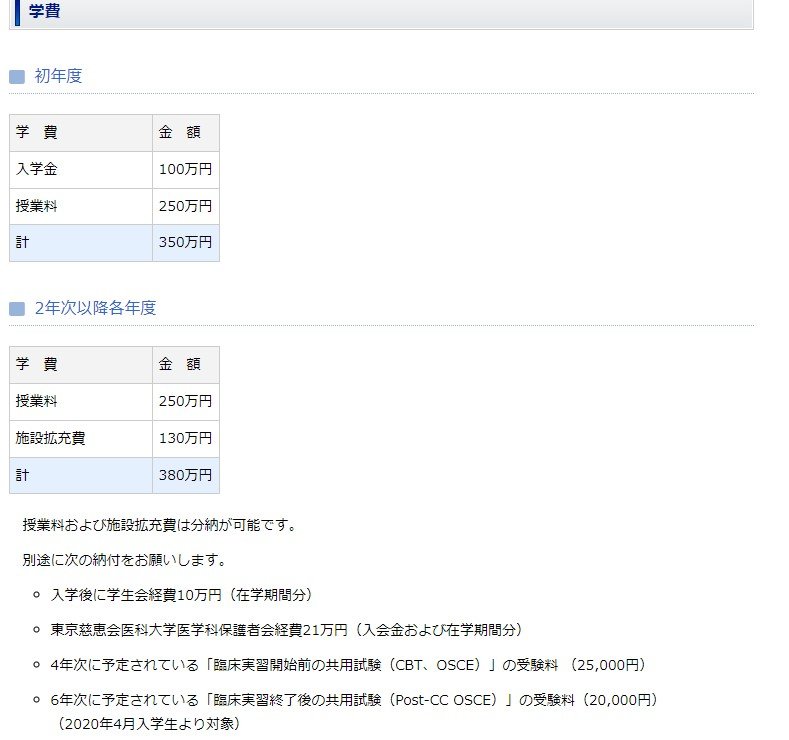
Task: Click the 380万円 total cell
Action: pos(185,475)
